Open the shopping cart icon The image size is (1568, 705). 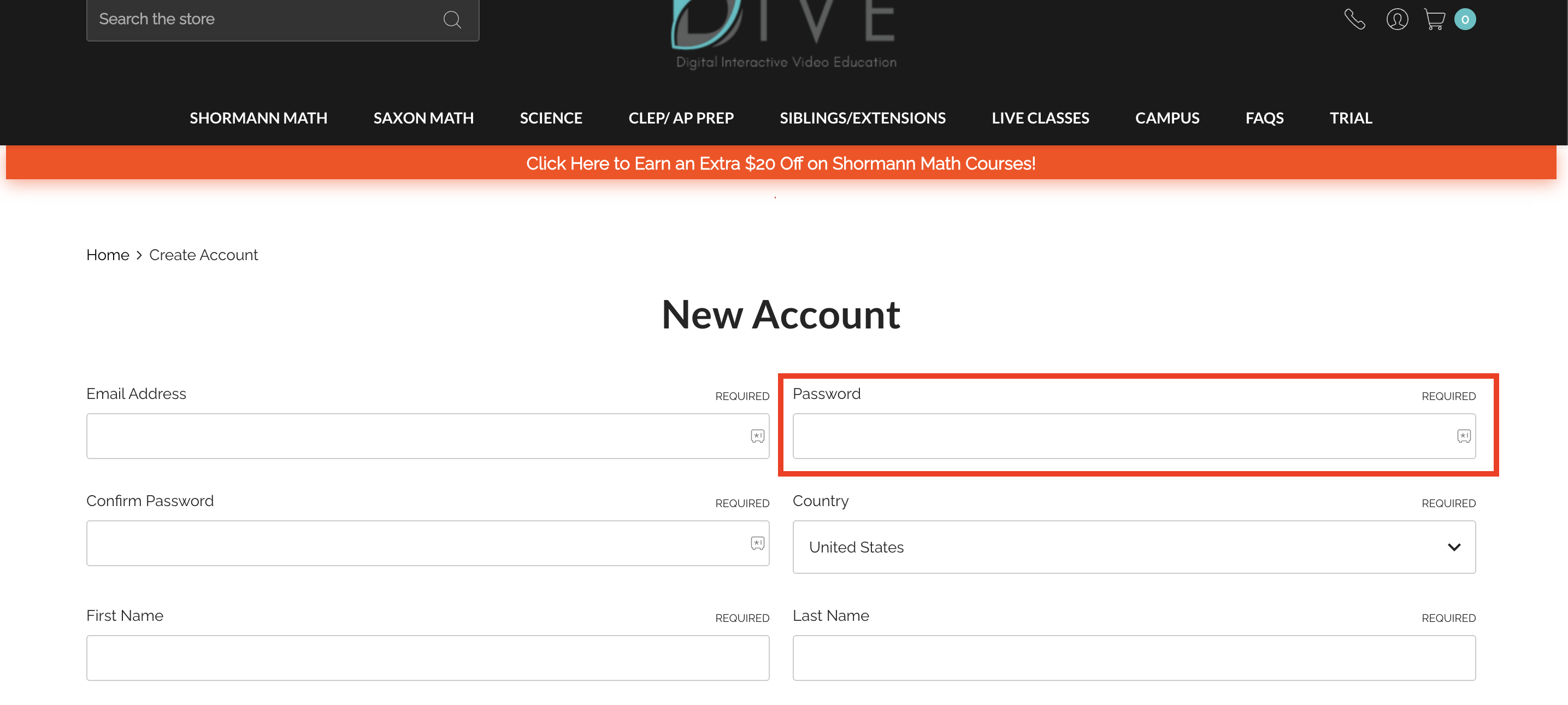1435,20
